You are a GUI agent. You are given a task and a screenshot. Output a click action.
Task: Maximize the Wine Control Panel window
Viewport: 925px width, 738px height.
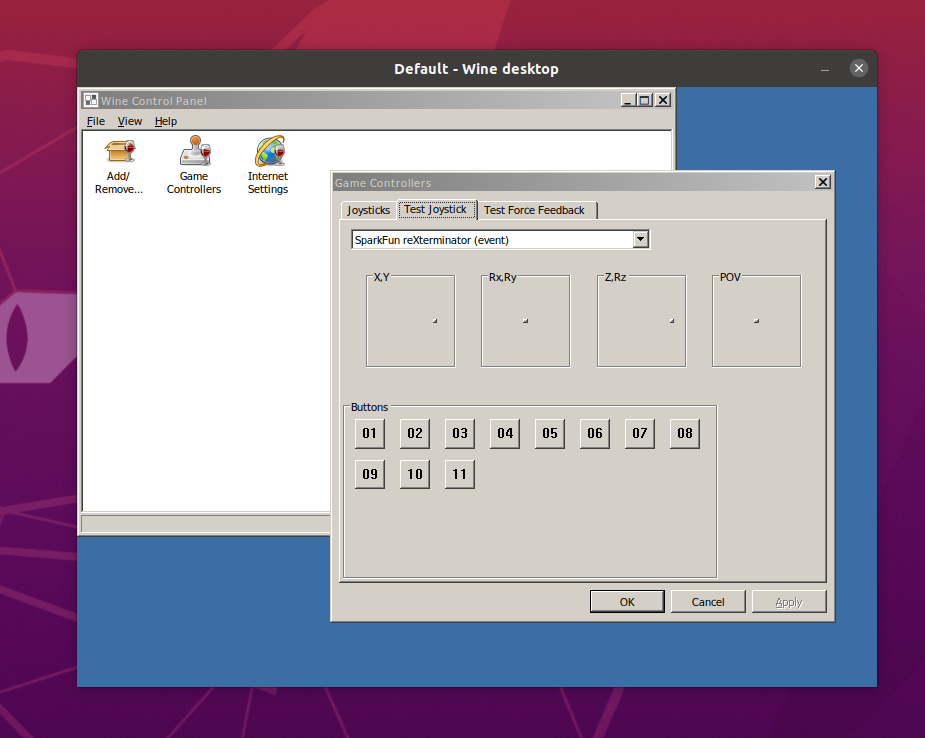click(x=645, y=100)
